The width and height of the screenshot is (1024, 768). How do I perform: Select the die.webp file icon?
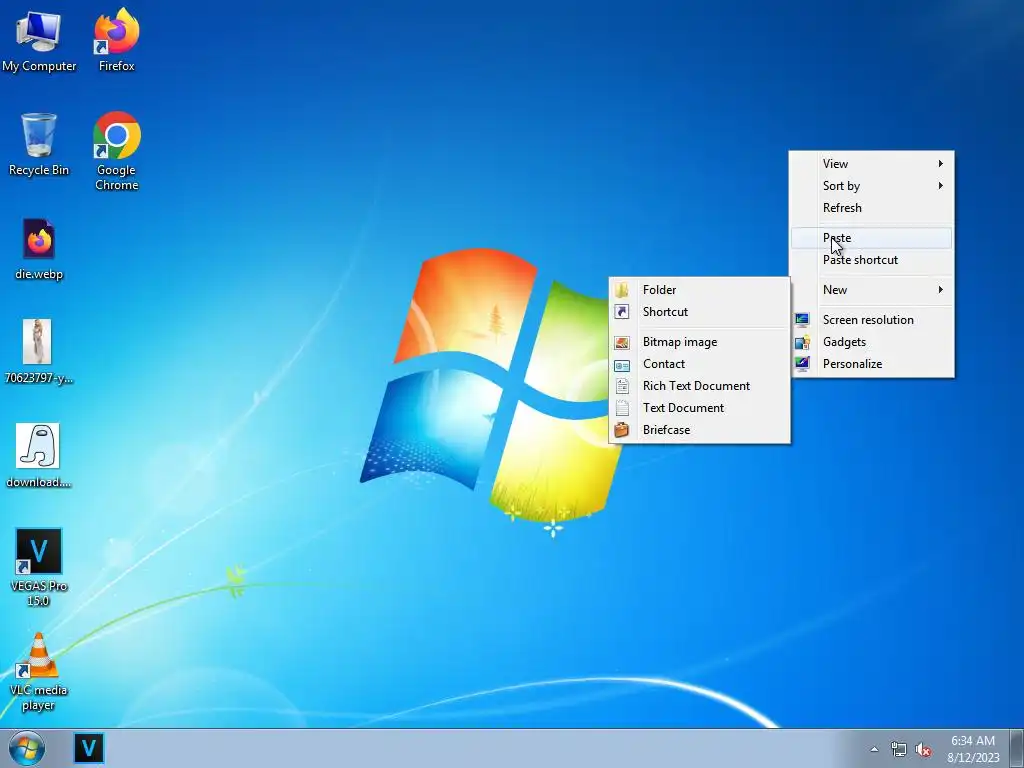click(39, 249)
